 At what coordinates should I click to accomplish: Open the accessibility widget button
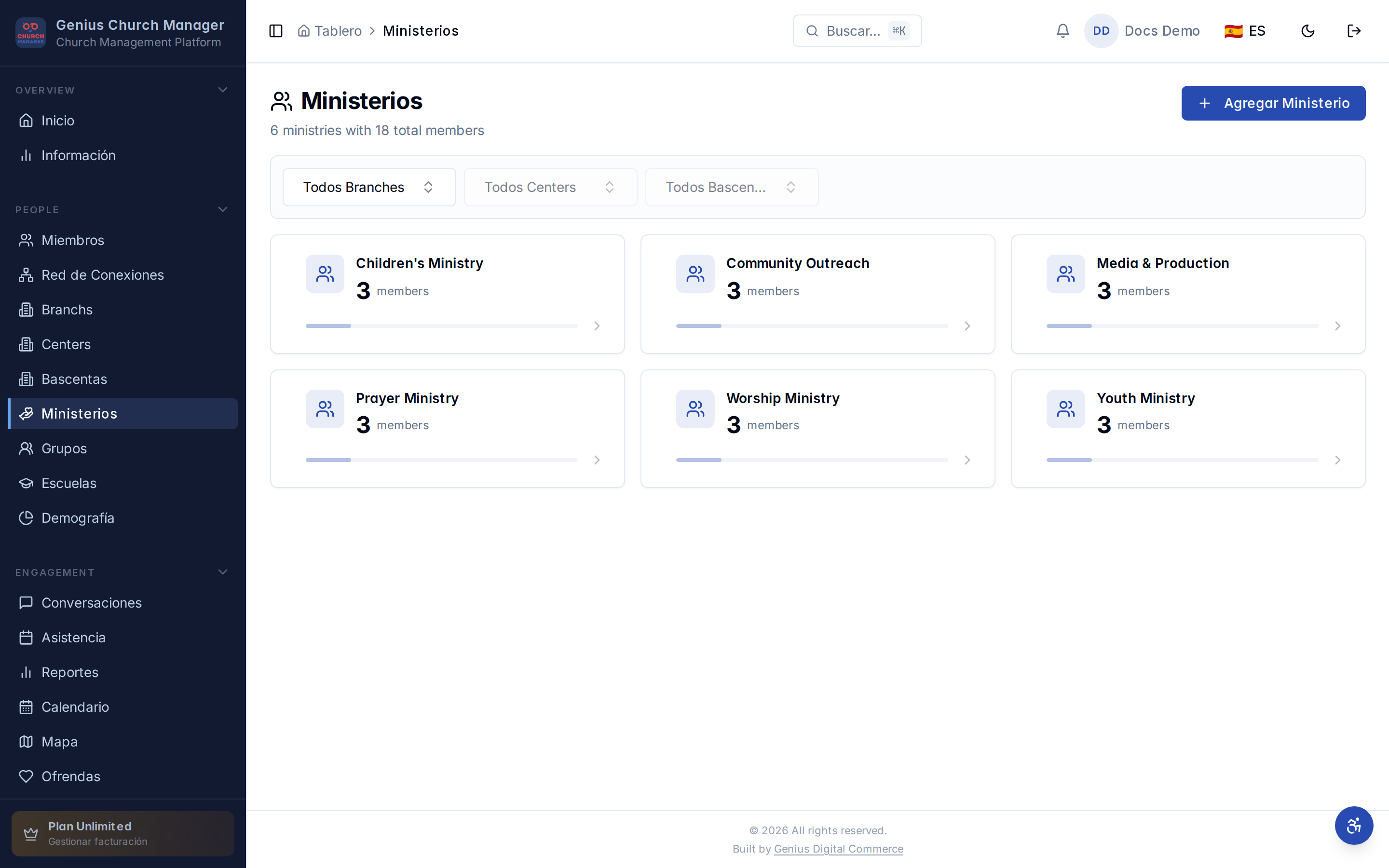[1353, 826]
